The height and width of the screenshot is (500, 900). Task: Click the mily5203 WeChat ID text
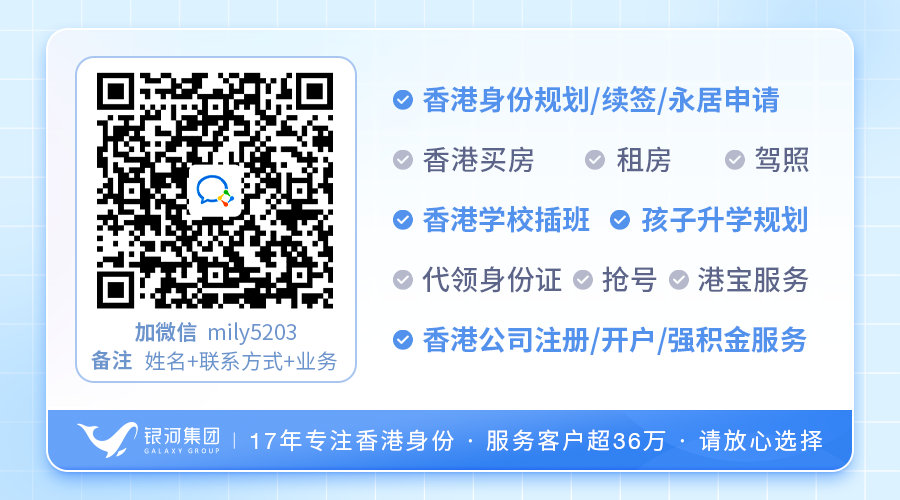pyautogui.click(x=252, y=333)
